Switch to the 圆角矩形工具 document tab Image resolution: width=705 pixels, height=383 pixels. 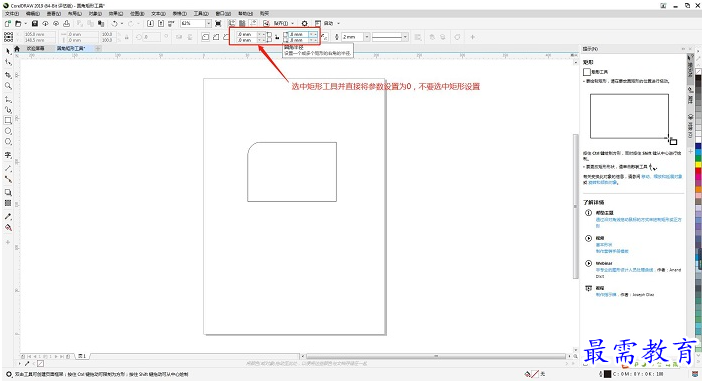click(71, 49)
